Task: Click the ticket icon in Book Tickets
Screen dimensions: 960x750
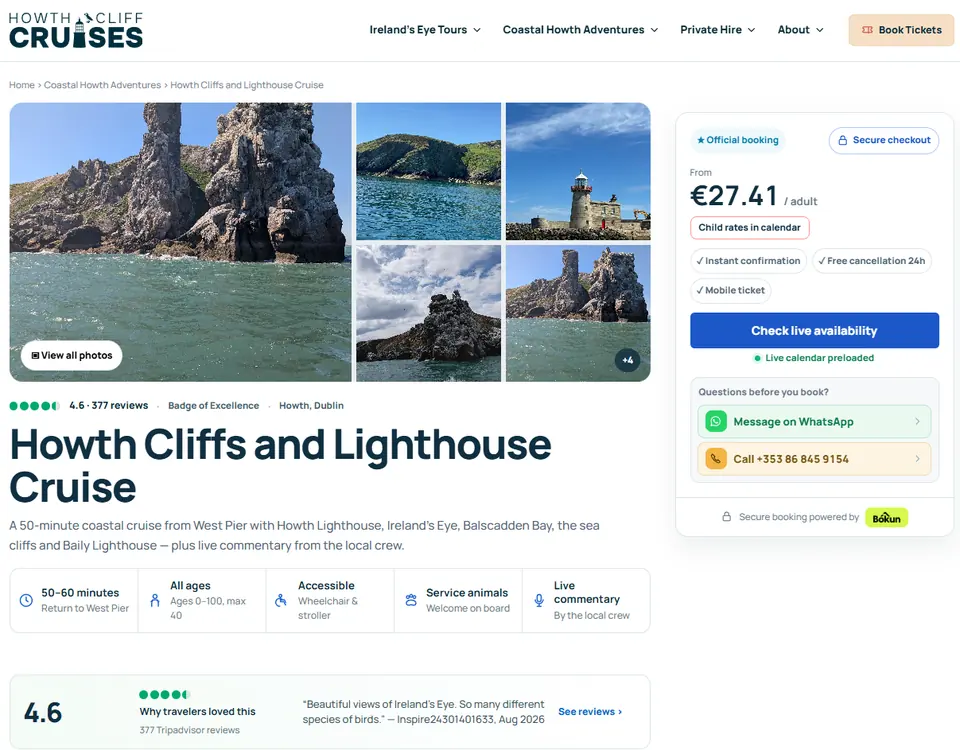Action: point(867,30)
